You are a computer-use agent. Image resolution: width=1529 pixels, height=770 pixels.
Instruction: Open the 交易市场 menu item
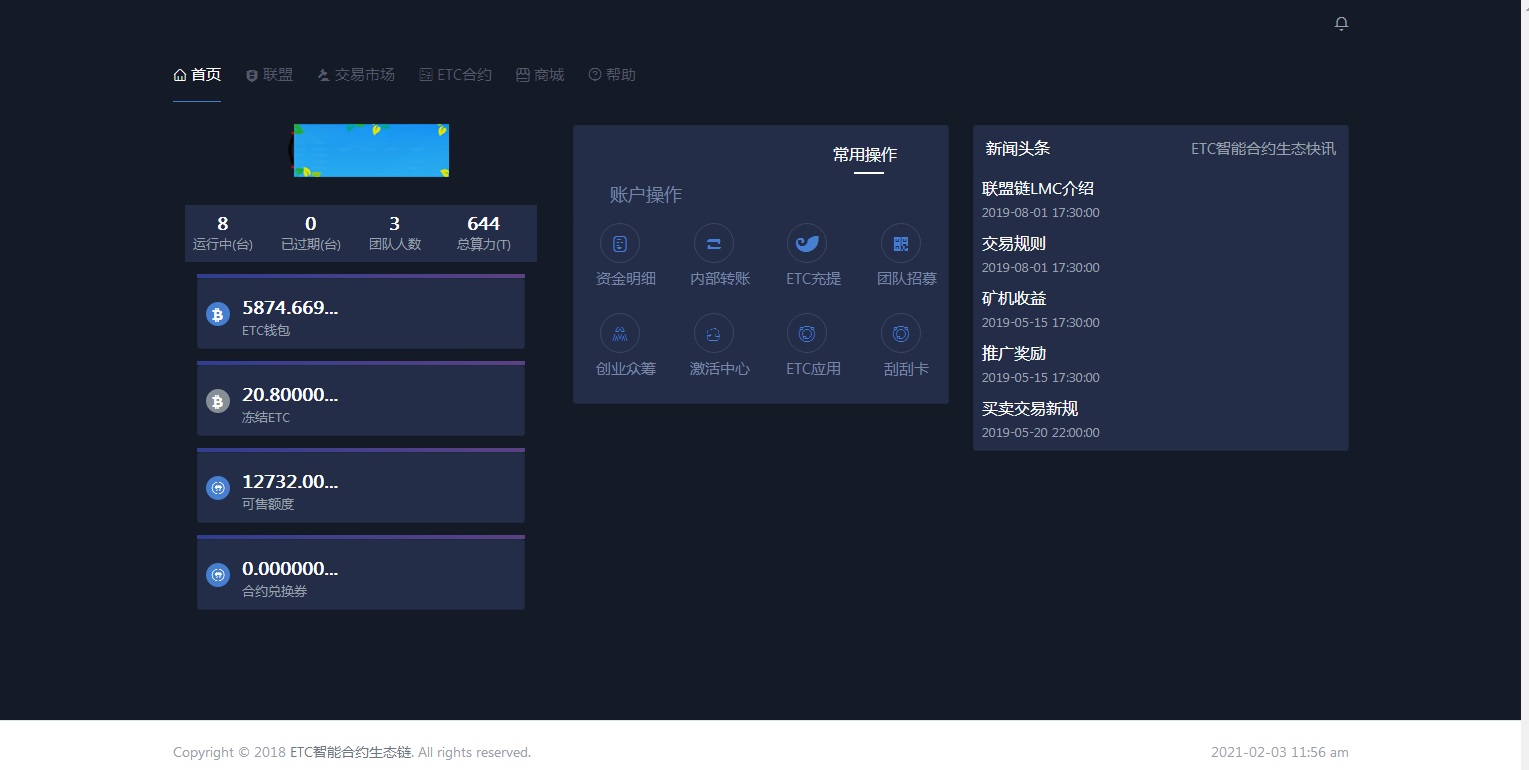pyautogui.click(x=355, y=74)
